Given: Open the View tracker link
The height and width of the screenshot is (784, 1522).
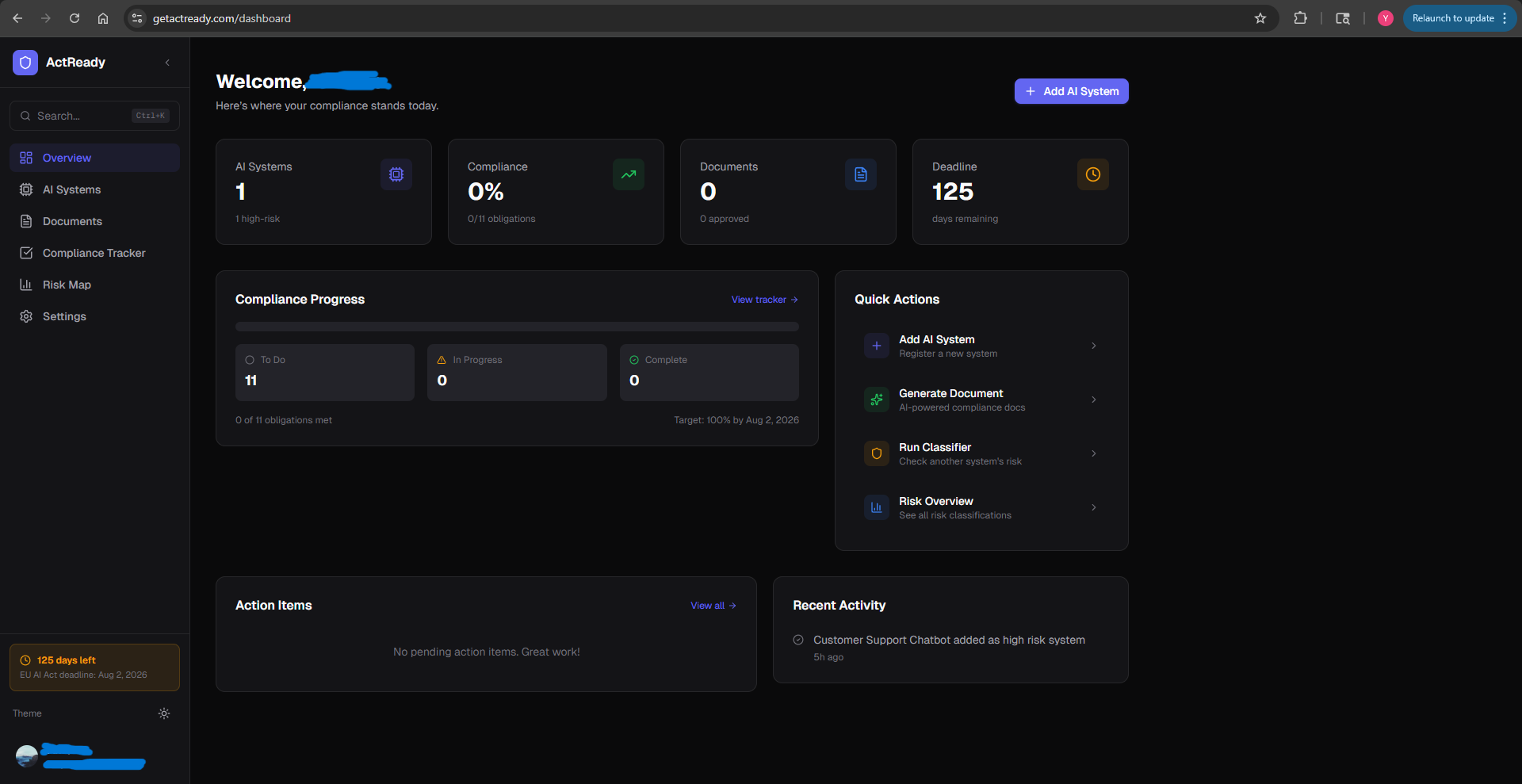Looking at the screenshot, I should (765, 300).
